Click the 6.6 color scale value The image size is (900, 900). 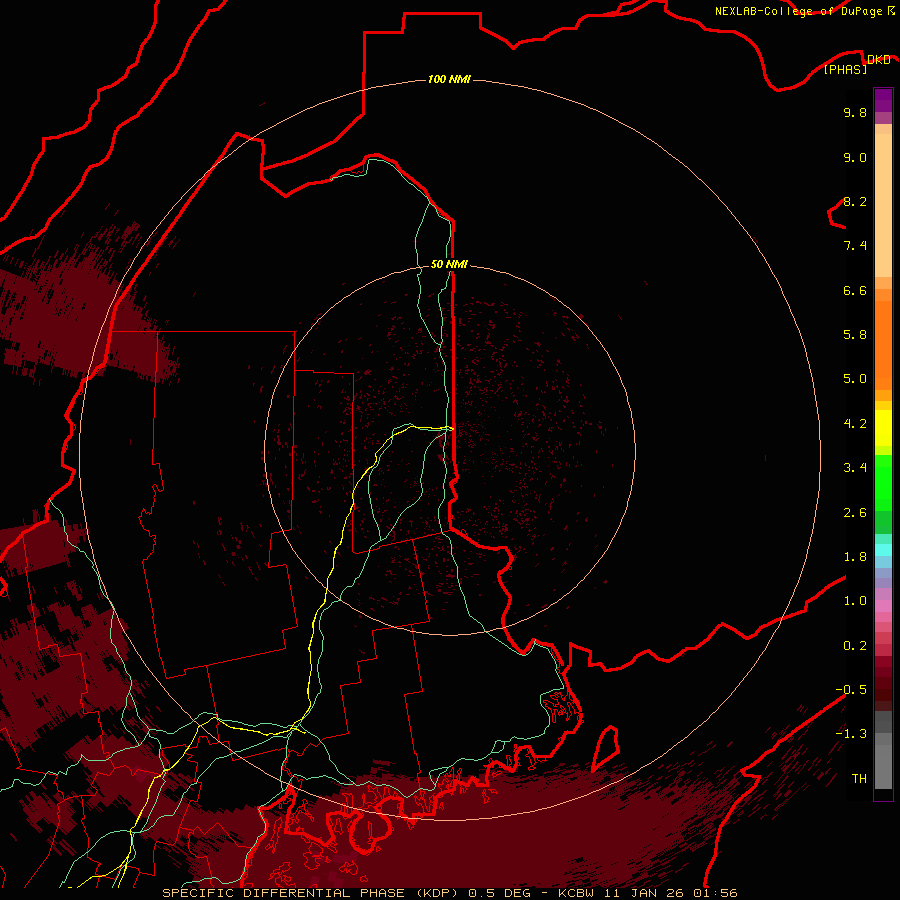(x=855, y=290)
